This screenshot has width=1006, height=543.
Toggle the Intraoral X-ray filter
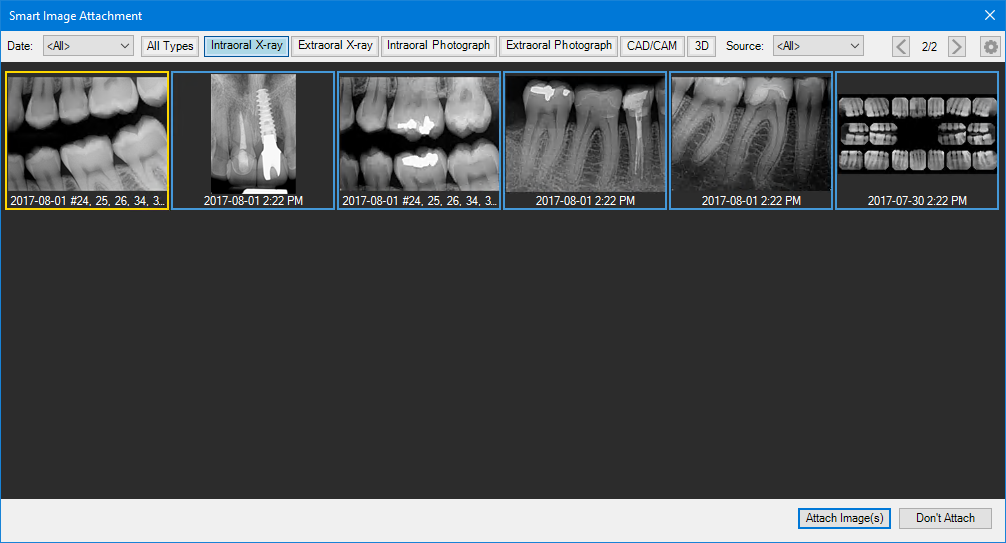246,46
